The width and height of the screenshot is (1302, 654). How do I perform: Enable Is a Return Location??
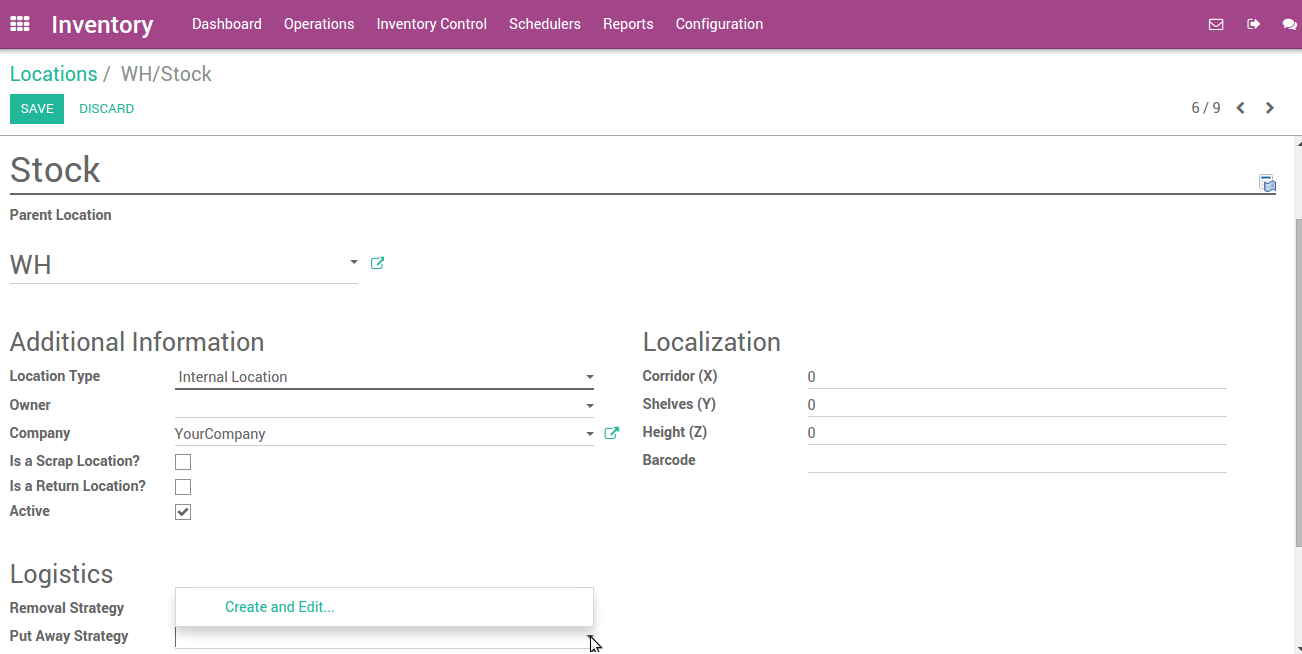tap(183, 486)
